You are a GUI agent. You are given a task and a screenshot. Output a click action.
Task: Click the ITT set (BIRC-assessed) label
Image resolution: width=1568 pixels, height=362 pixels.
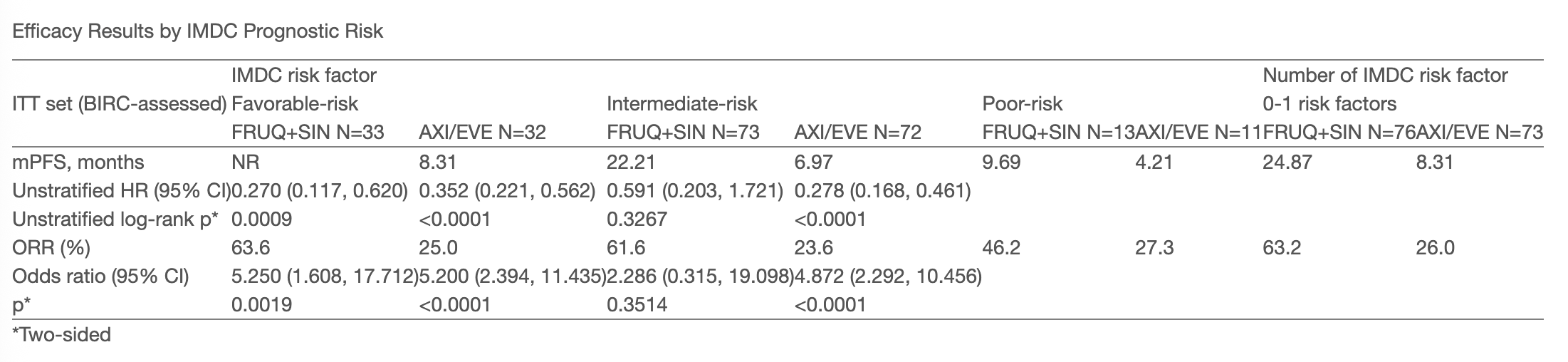pyautogui.click(x=119, y=103)
